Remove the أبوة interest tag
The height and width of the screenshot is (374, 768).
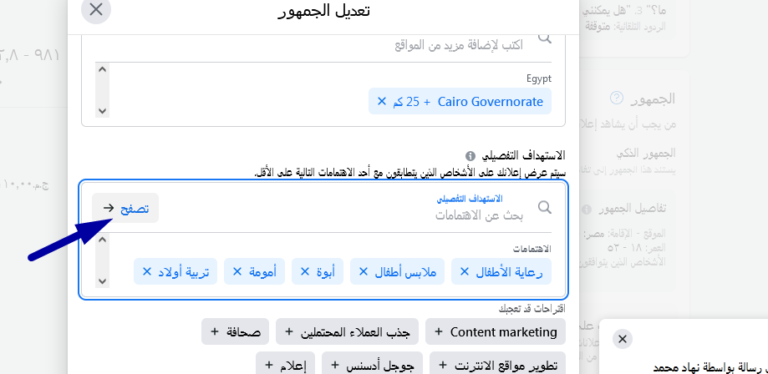pos(305,271)
